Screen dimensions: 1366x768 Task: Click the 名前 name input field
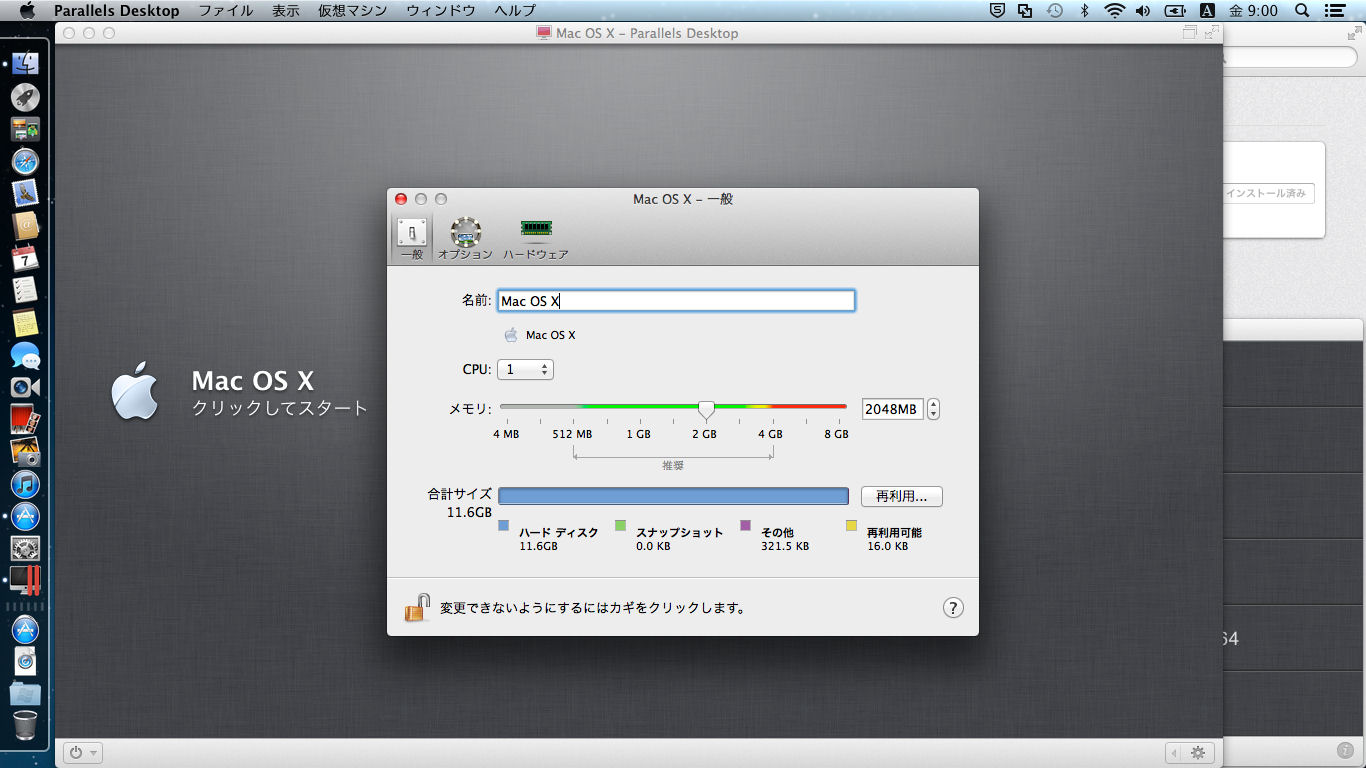tap(676, 301)
